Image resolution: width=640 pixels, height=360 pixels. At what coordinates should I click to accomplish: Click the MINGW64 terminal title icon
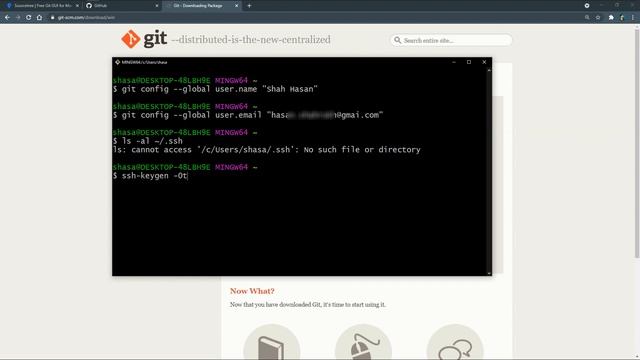(118, 62)
